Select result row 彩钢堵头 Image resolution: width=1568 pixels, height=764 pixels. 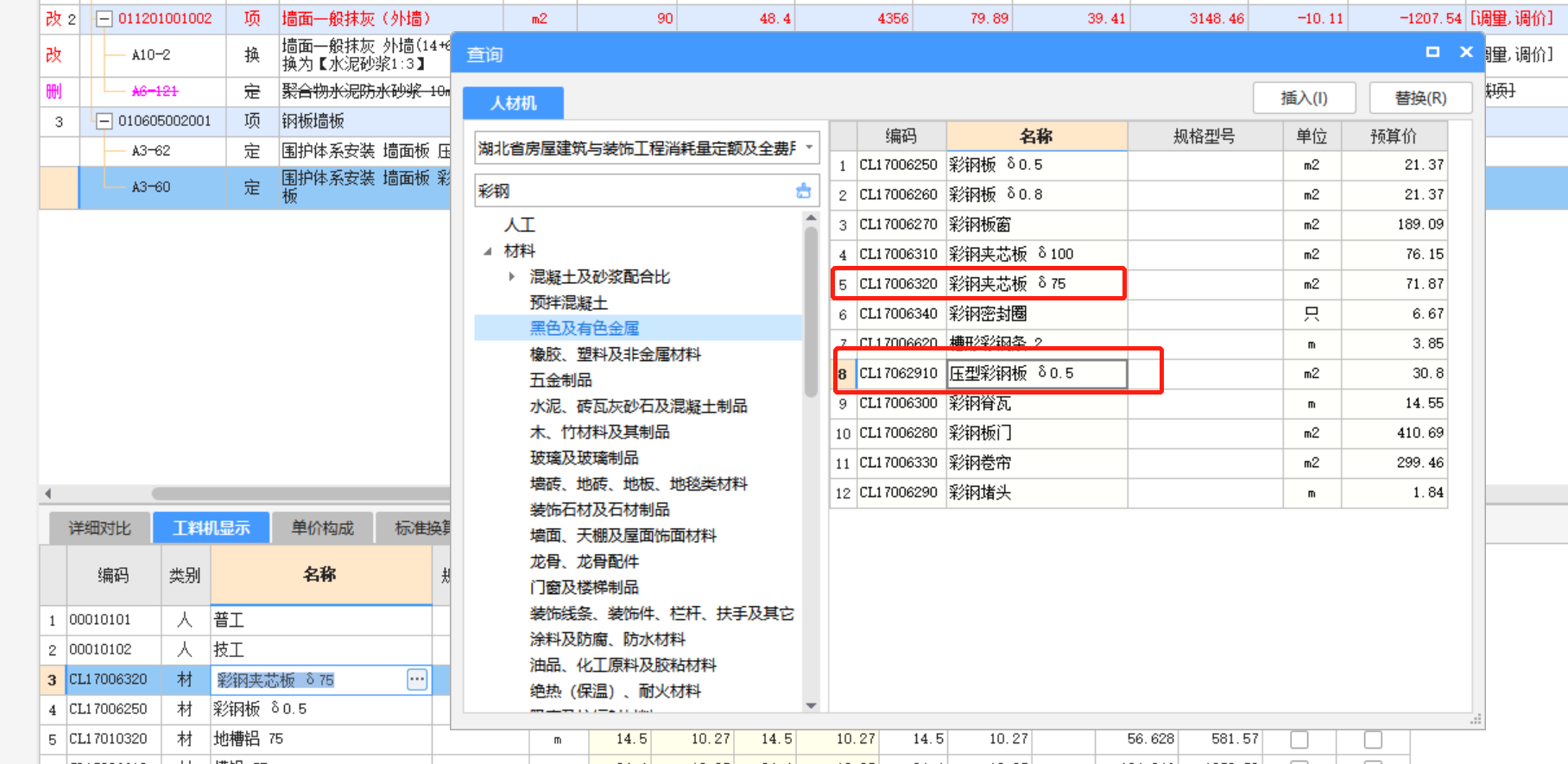coord(1138,492)
